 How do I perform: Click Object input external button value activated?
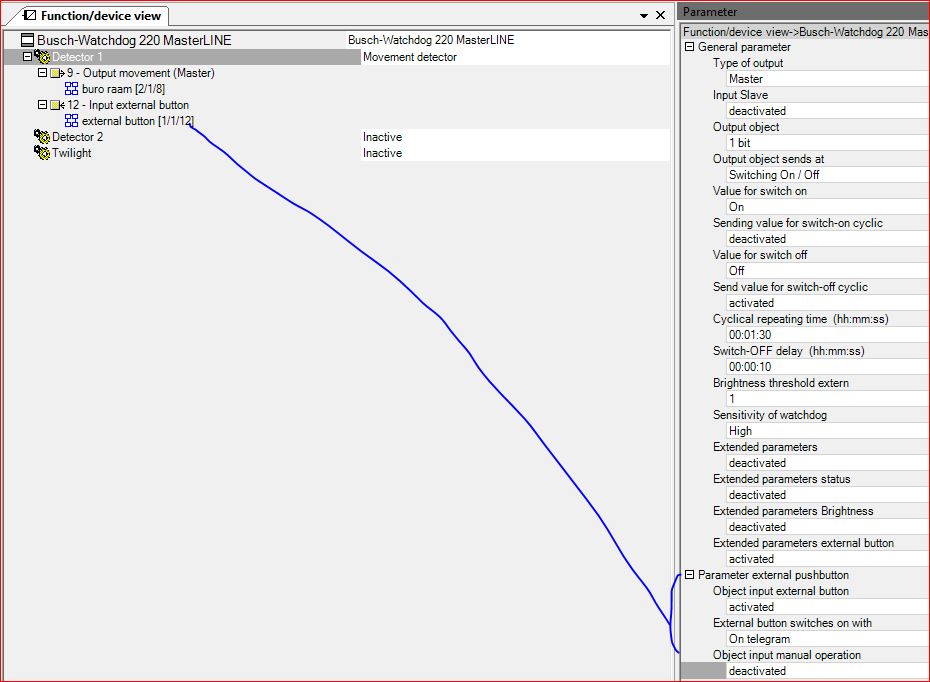point(828,607)
